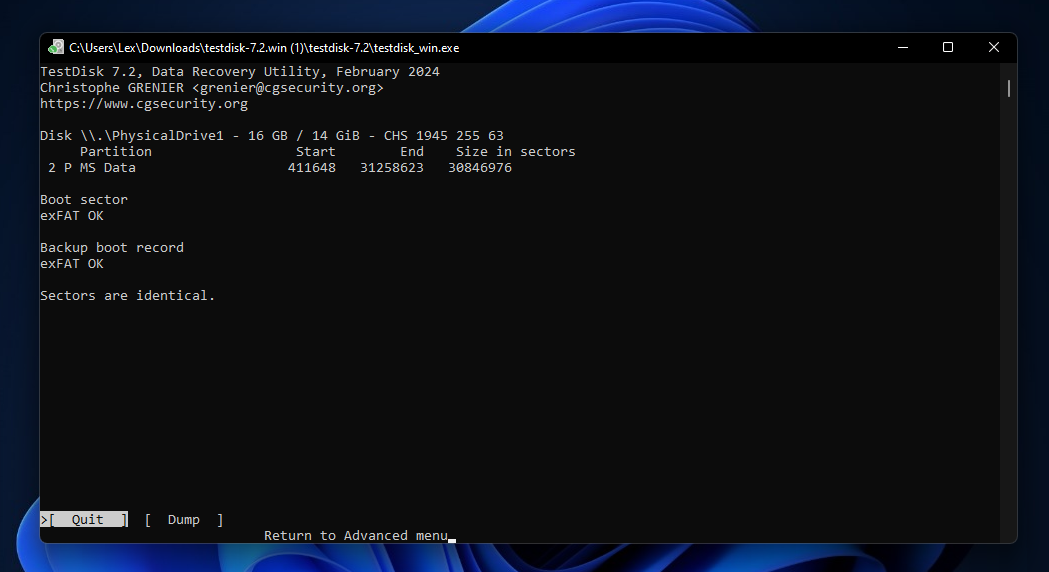Click the window title path text
This screenshot has height=572, width=1049.
pos(264,47)
